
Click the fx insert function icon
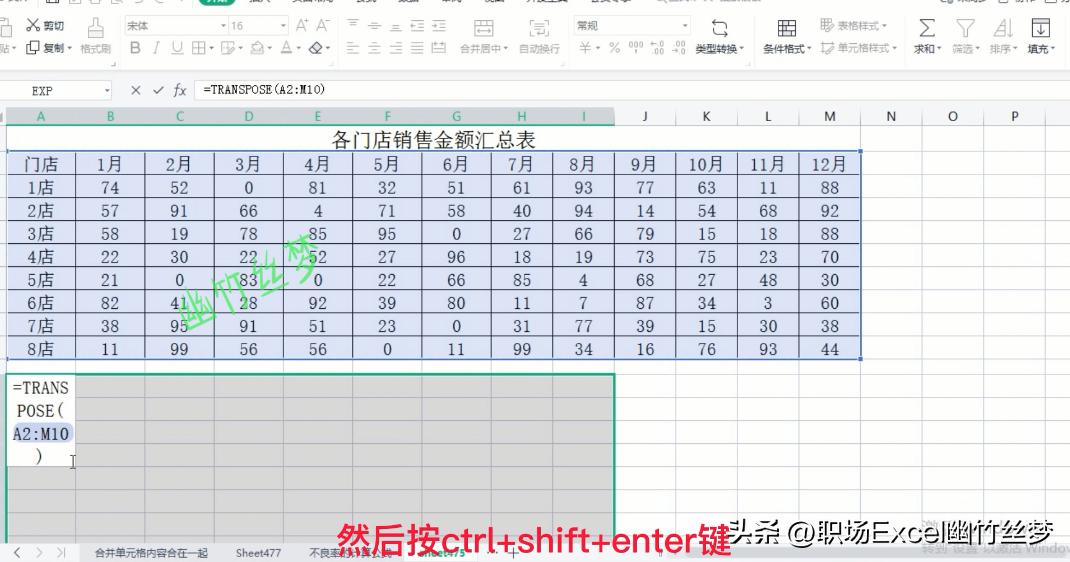tap(179, 90)
